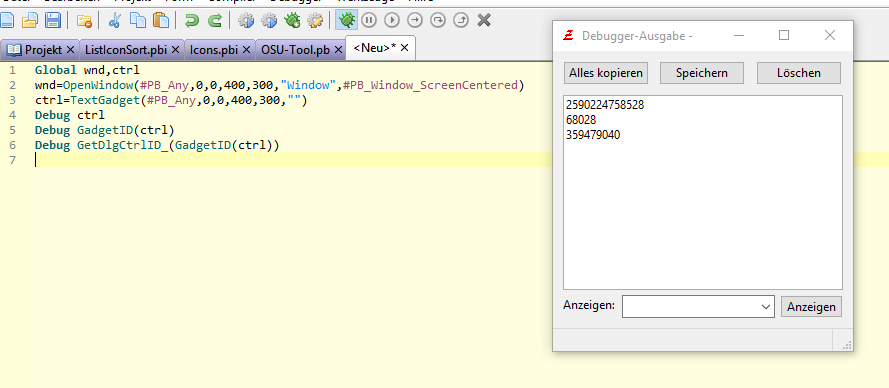Click line number 7 in the gutter
Image resolution: width=889 pixels, height=388 pixels.
(12, 160)
